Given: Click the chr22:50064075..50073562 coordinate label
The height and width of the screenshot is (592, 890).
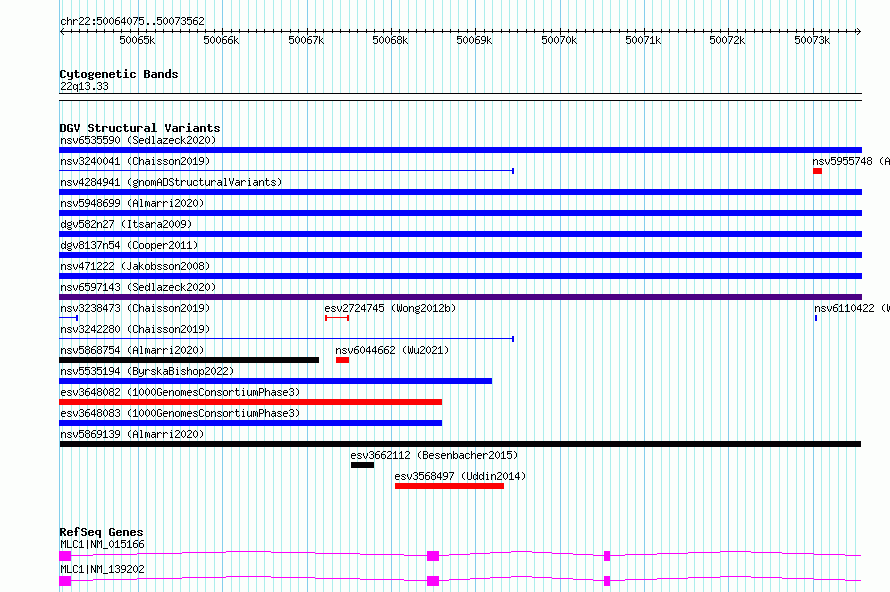Looking at the screenshot, I should point(132,21).
